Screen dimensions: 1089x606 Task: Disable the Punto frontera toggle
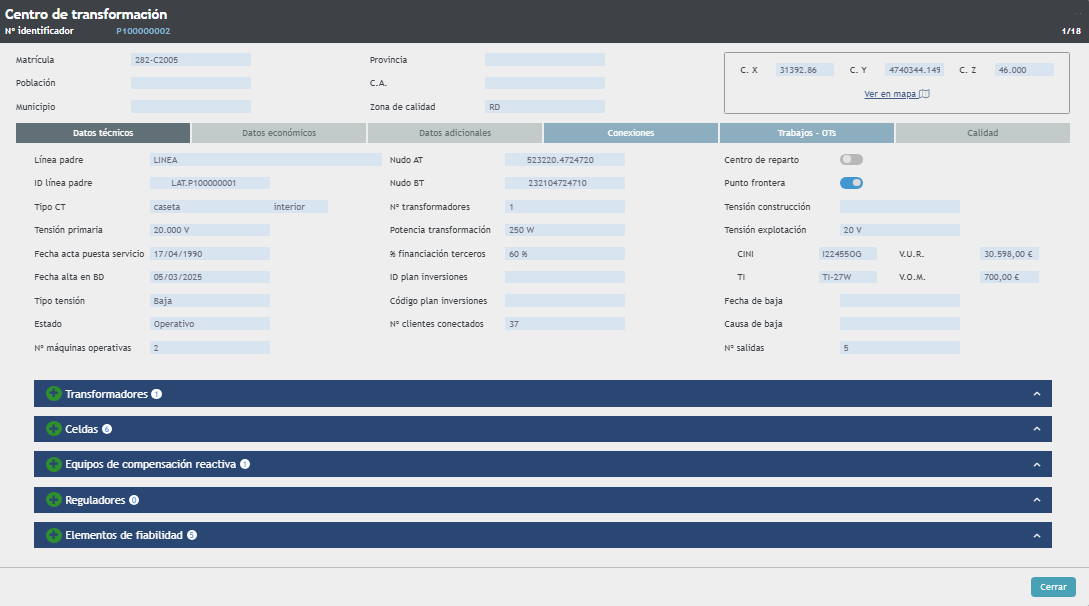[x=851, y=183]
